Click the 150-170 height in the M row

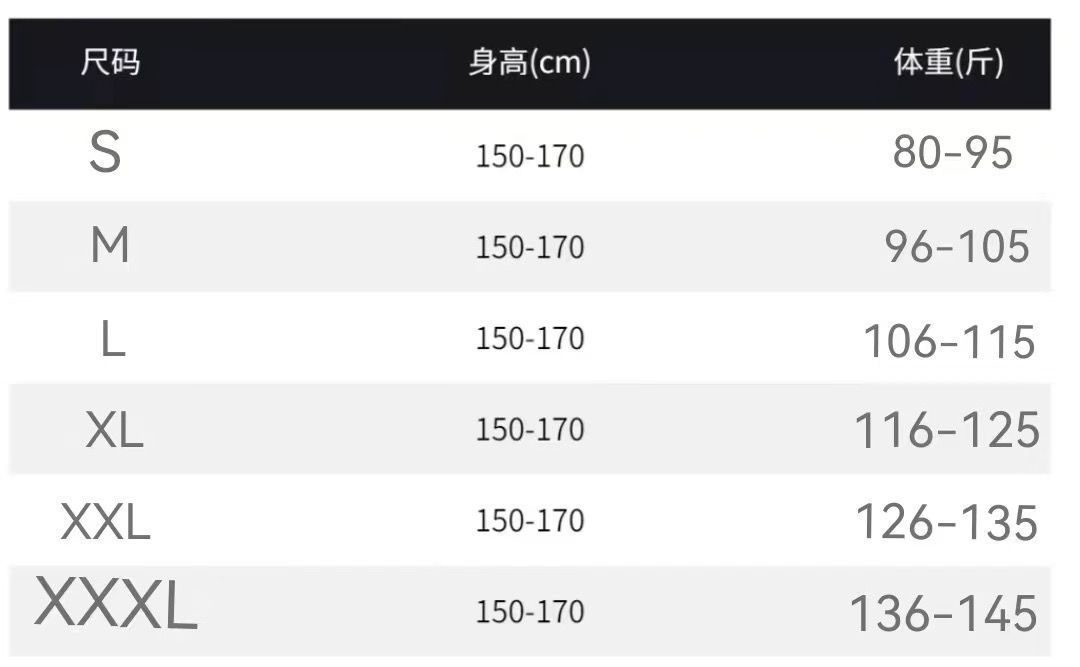click(x=530, y=247)
